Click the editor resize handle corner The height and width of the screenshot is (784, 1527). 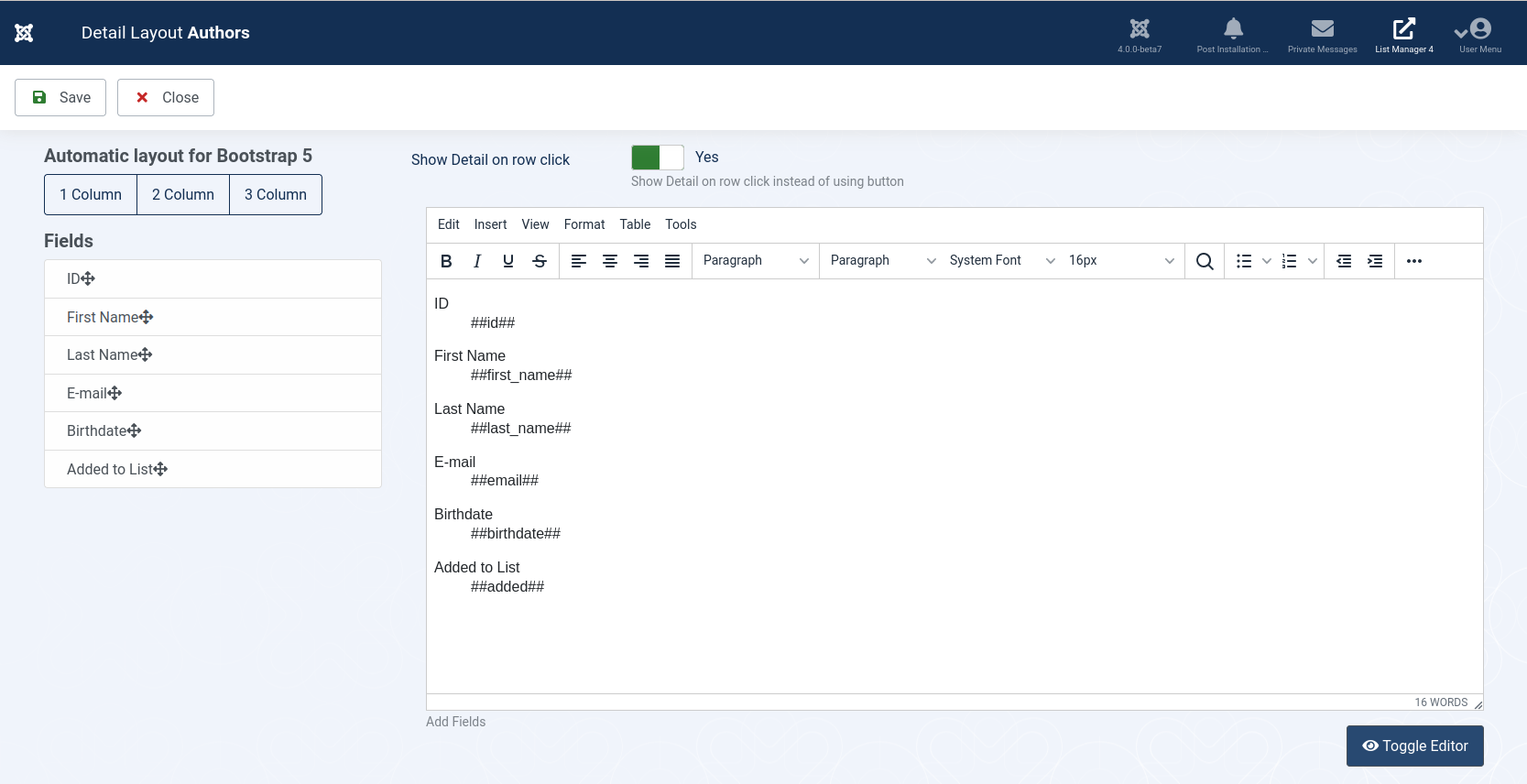(1478, 703)
